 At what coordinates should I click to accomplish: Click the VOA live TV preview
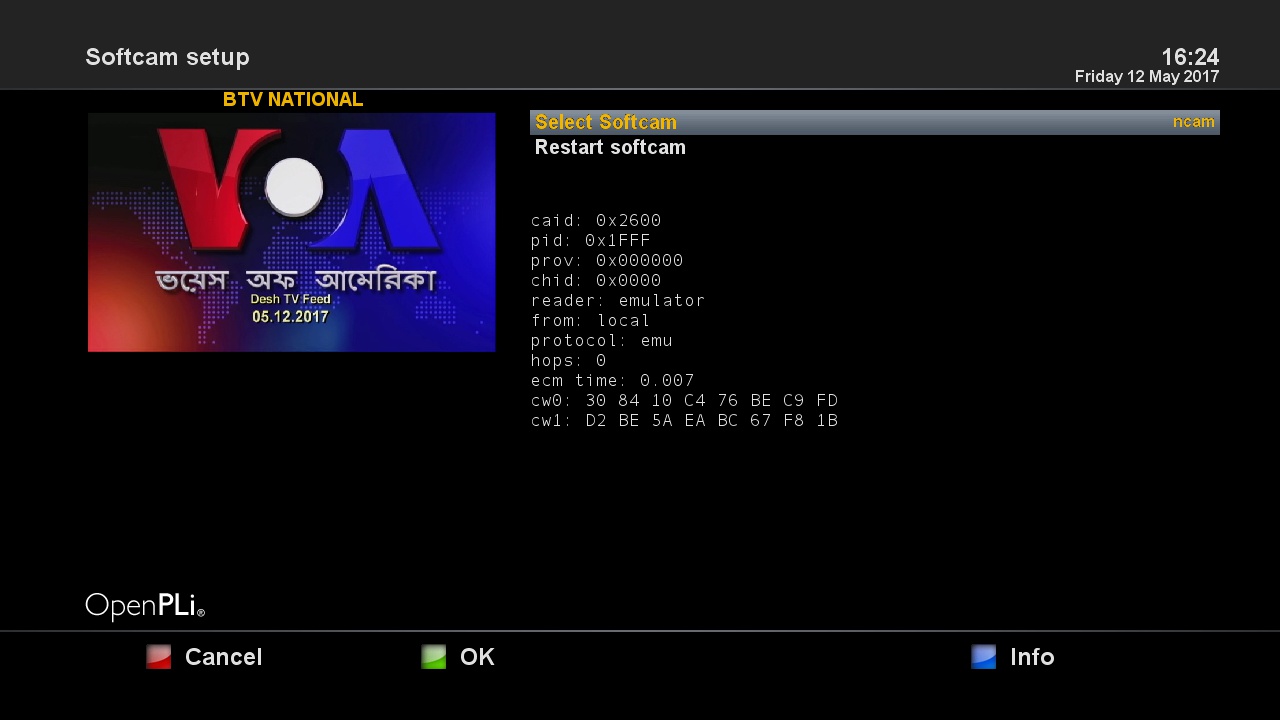[x=291, y=232]
